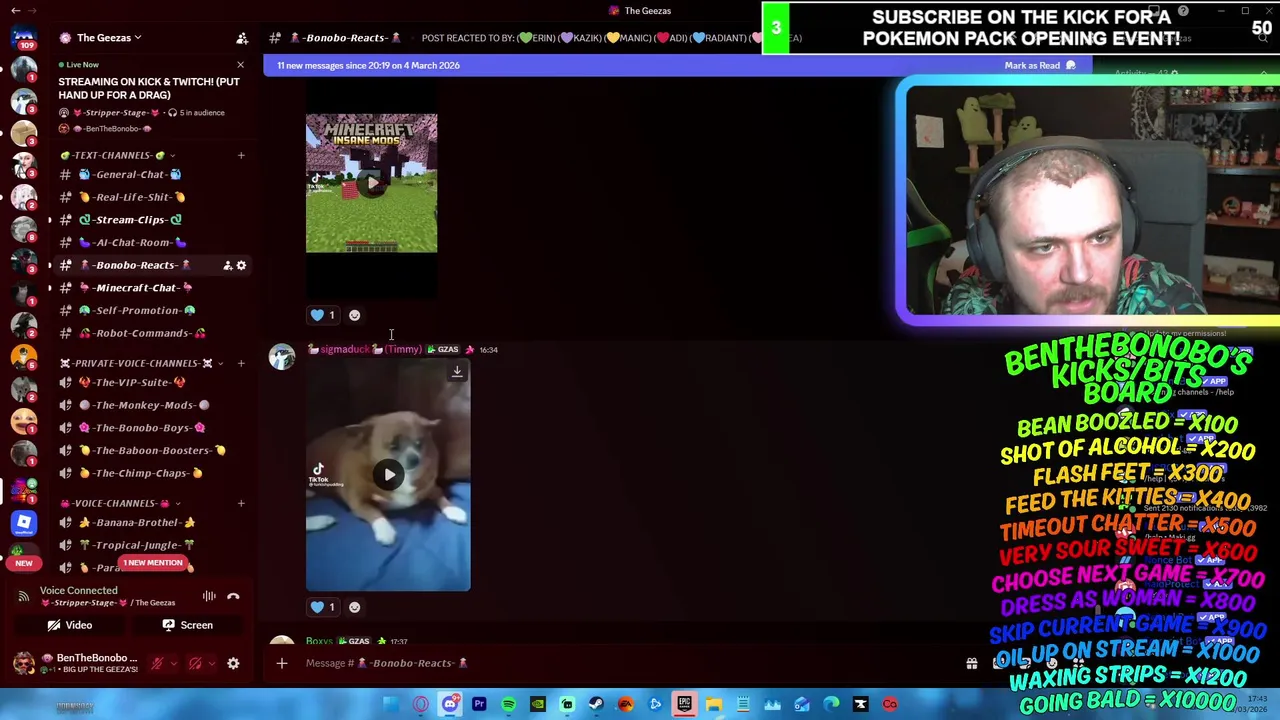Expand threads arrow beside Minecraft-Chat channel

(50, 288)
